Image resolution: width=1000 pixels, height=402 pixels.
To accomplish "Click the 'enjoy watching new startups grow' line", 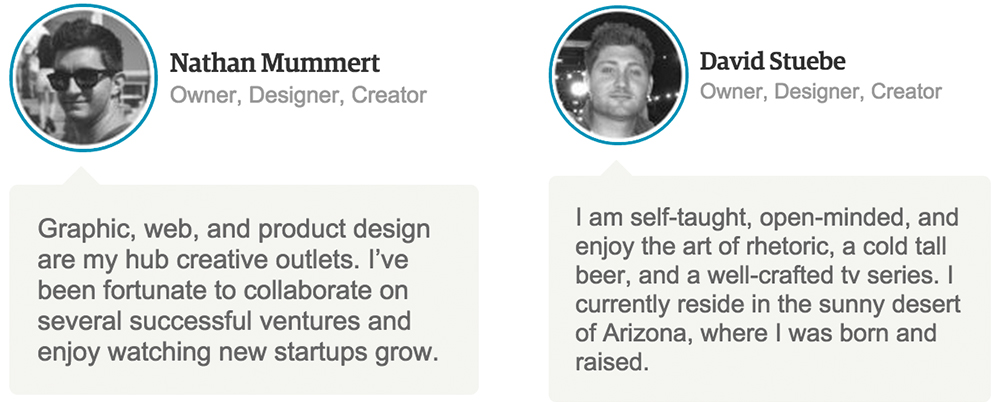I will [x=239, y=352].
